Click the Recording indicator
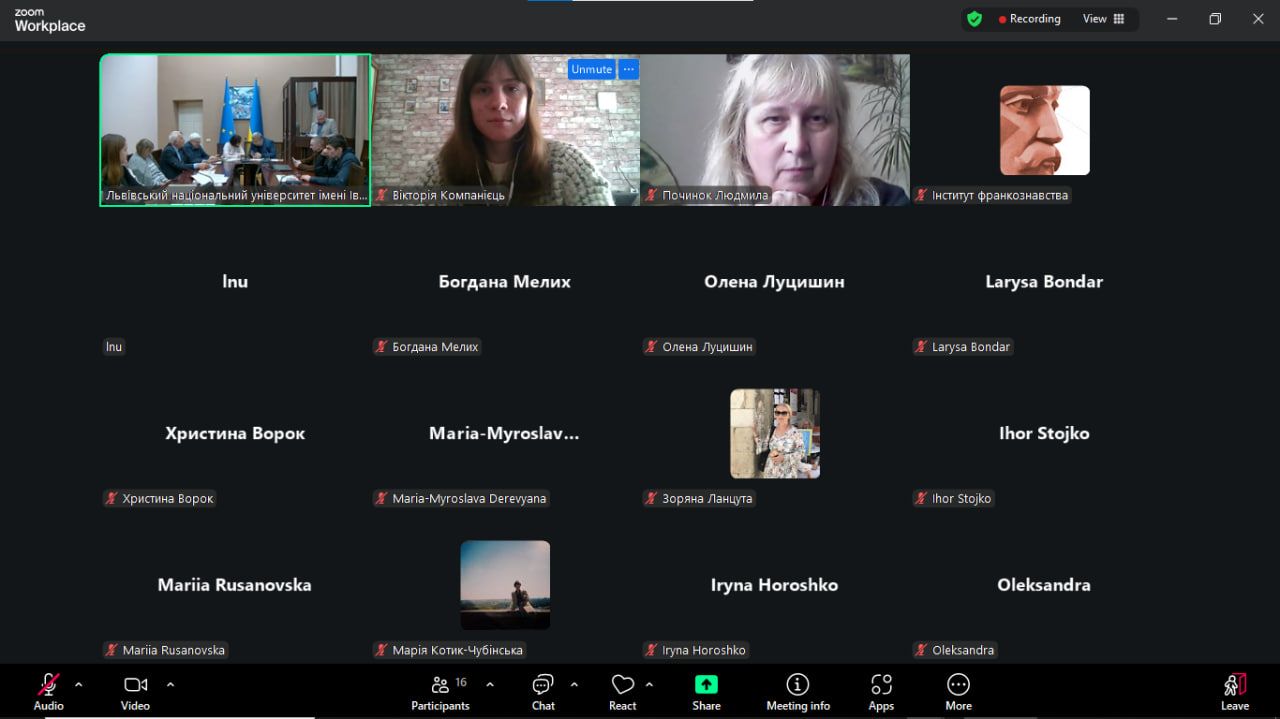The height and width of the screenshot is (719, 1280). [x=1029, y=19]
